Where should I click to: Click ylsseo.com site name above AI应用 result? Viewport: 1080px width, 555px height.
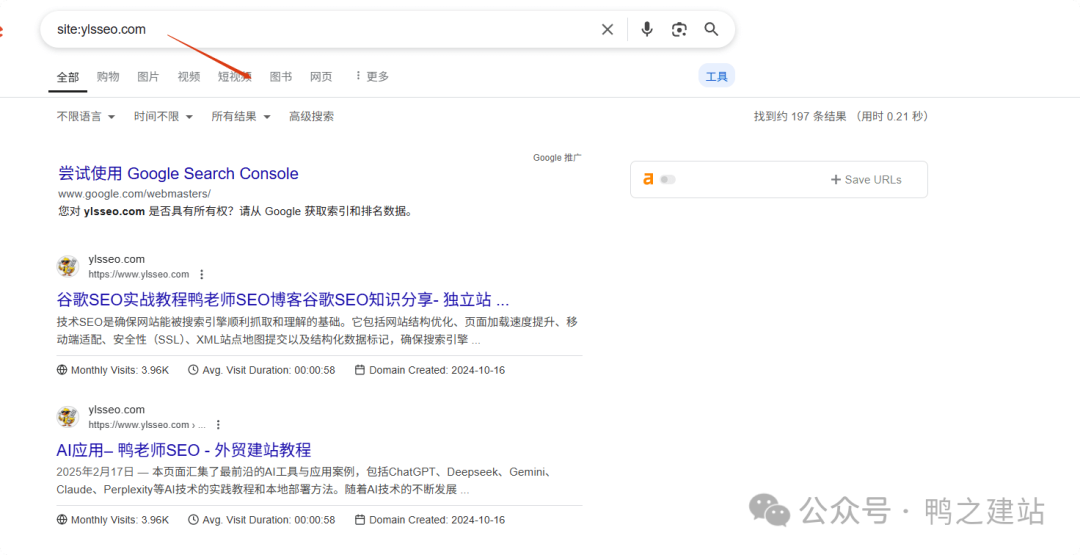click(x=116, y=410)
